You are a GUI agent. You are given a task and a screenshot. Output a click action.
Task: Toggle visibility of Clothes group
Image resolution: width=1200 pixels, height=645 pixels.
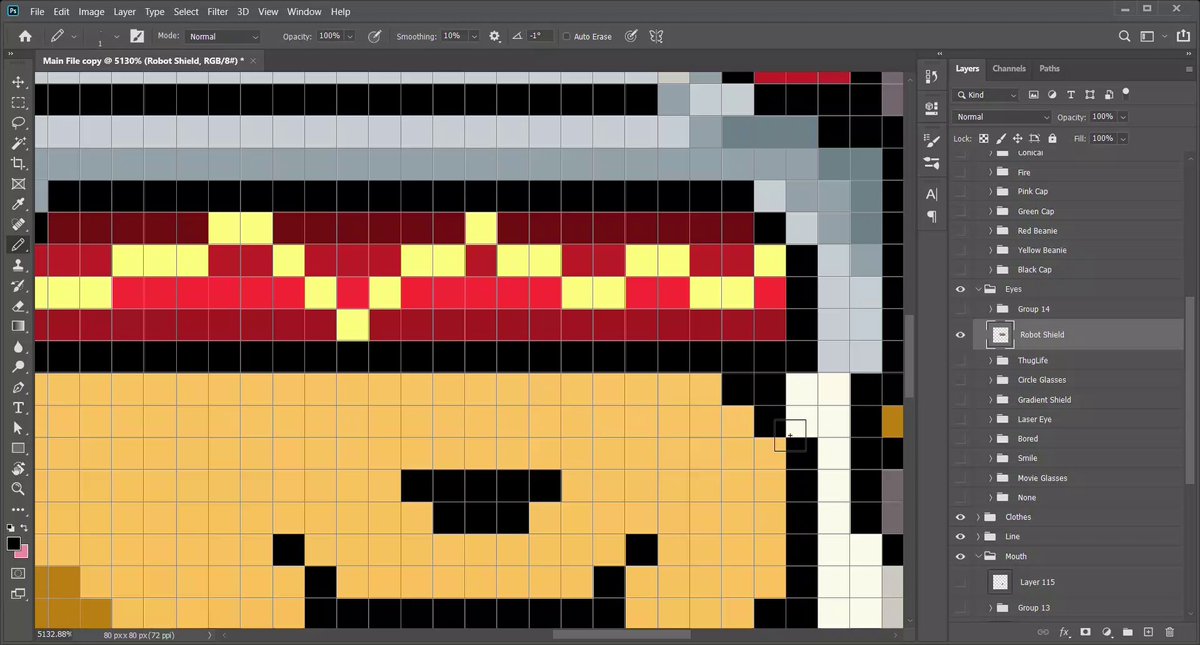[960, 517]
